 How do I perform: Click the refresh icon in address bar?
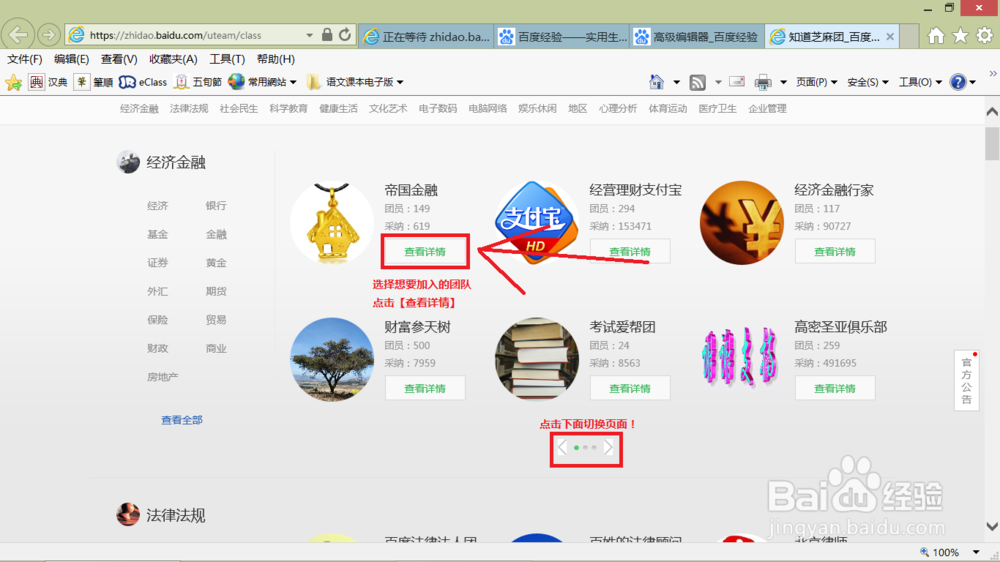click(x=345, y=35)
